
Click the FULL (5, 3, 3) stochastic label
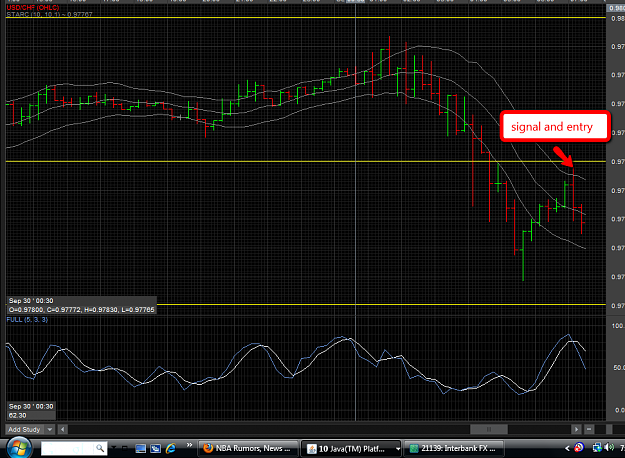coord(27,320)
